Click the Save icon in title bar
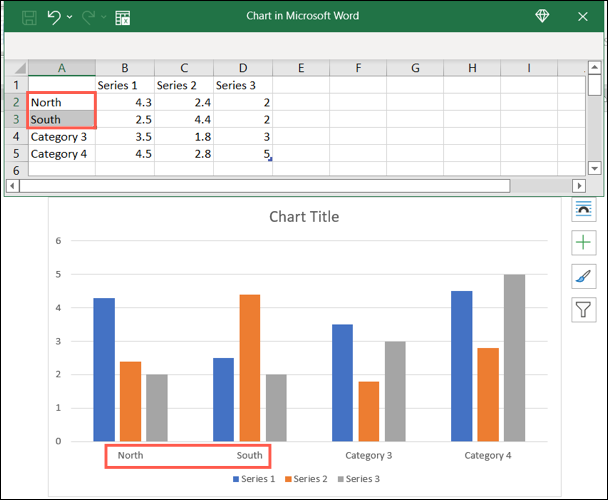Viewport: 608px width, 500px height. [29, 17]
